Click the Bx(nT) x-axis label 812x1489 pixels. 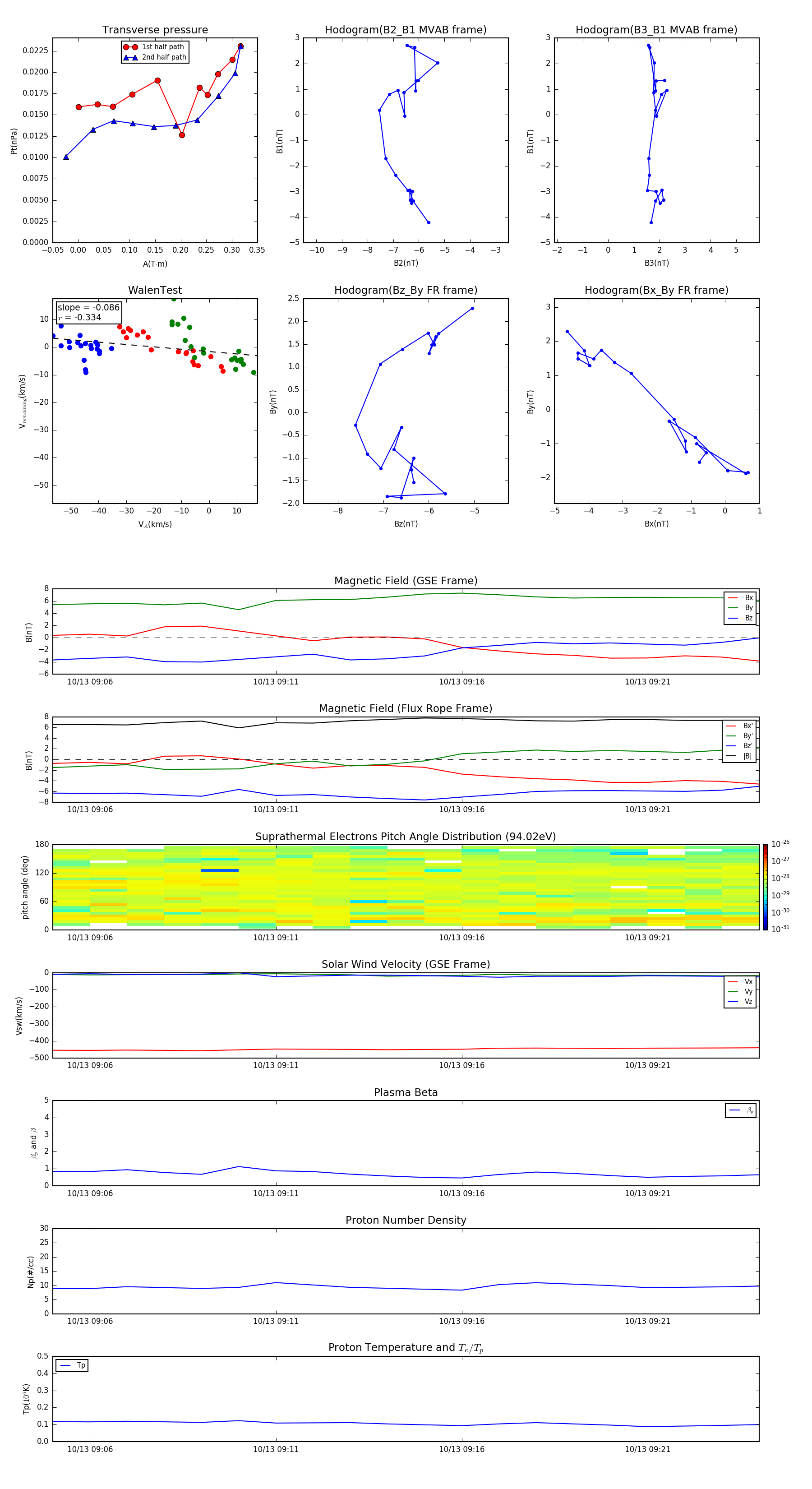tap(656, 524)
